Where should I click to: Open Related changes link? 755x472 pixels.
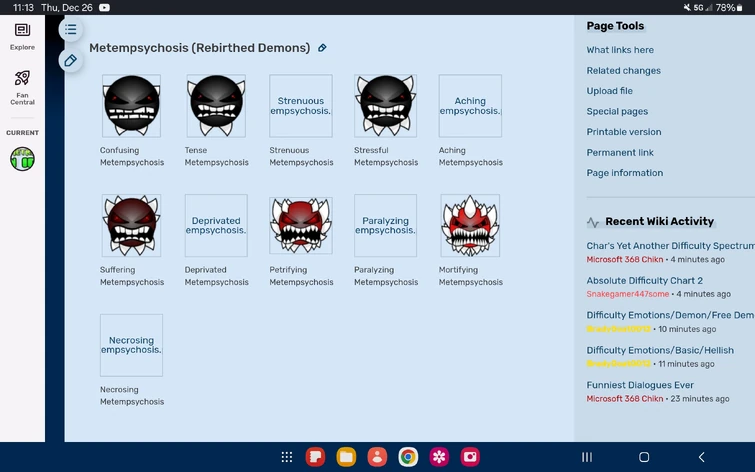623,70
